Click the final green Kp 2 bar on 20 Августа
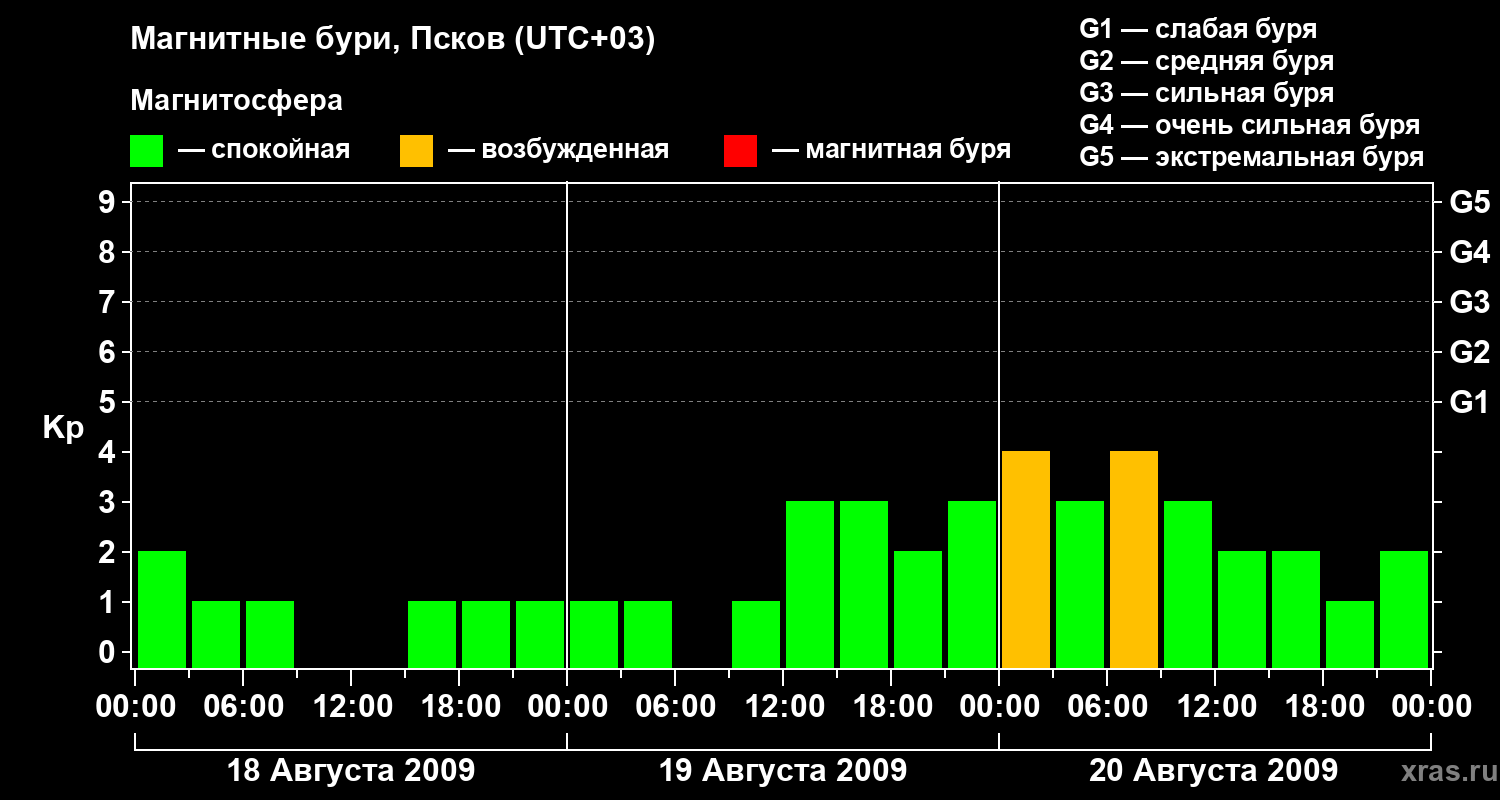 (x=1404, y=609)
